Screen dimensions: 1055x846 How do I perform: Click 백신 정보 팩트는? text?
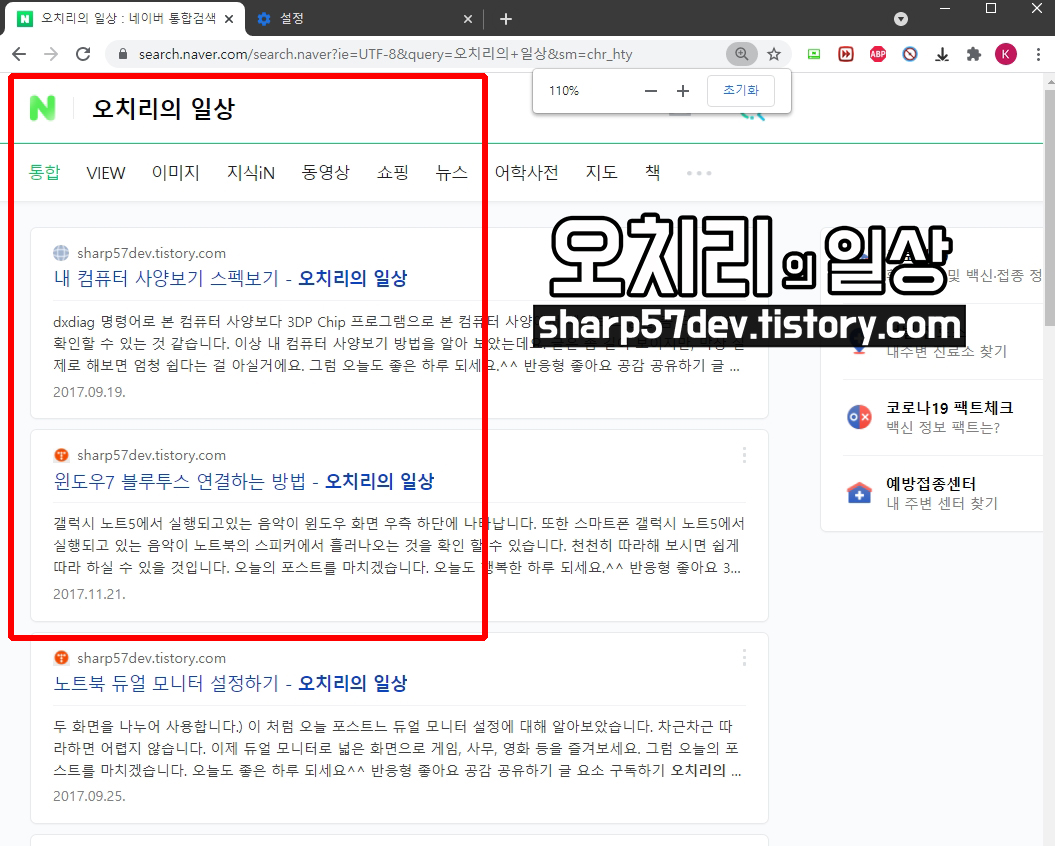click(943, 427)
